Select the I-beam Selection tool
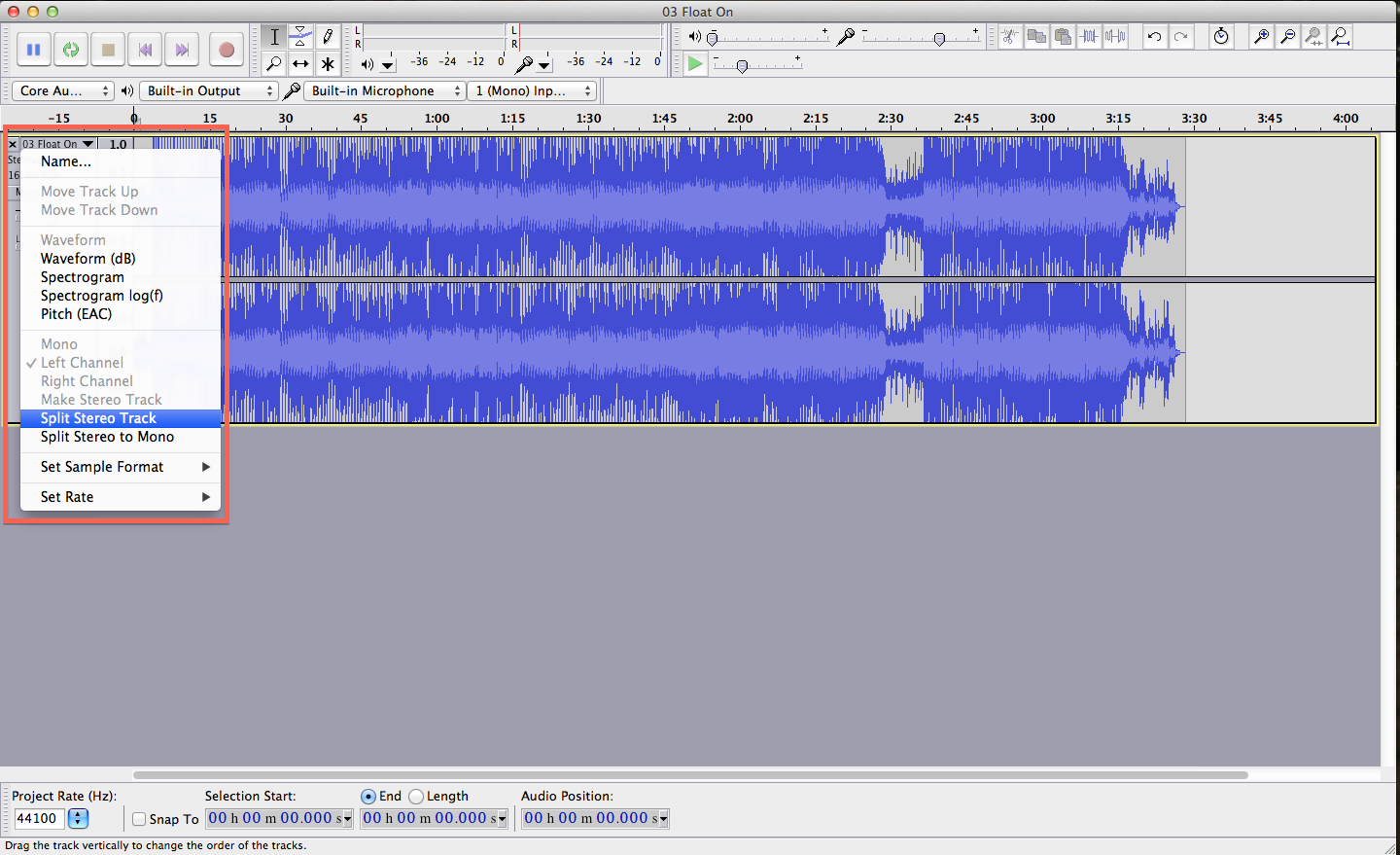The width and height of the screenshot is (1400, 855). pyautogui.click(x=275, y=37)
